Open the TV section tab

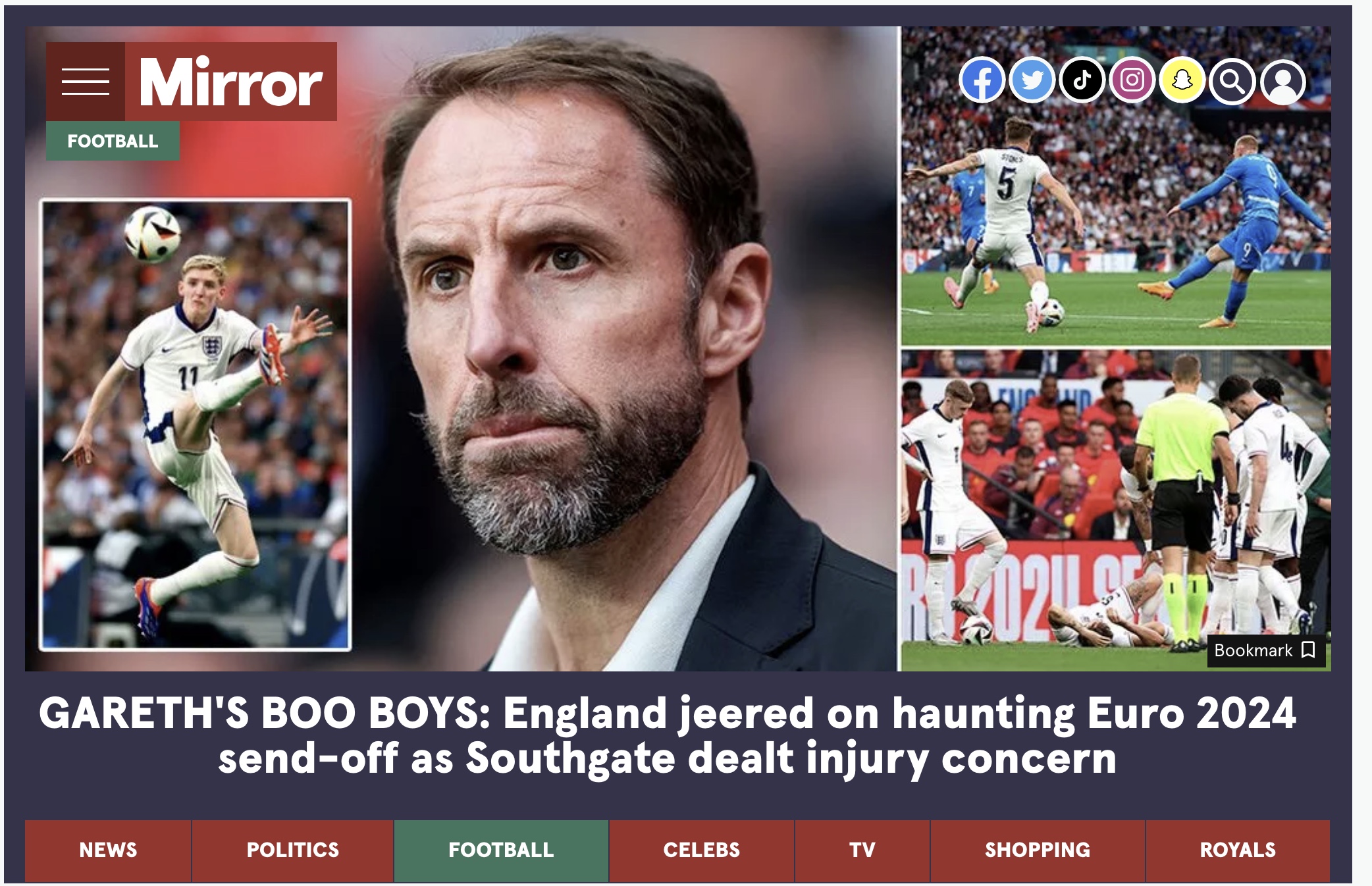(862, 850)
